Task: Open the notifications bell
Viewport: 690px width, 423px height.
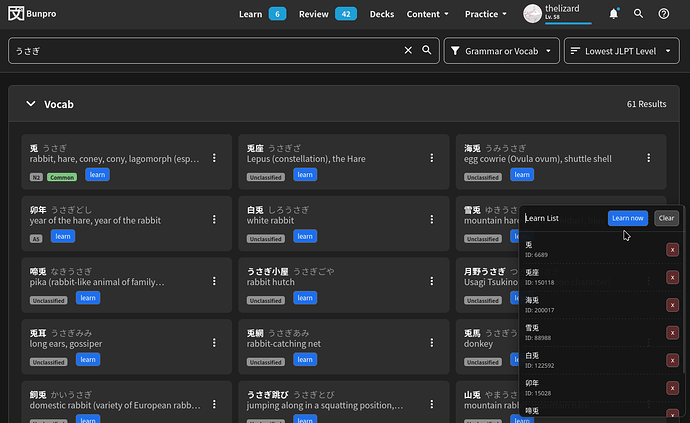Action: tap(613, 14)
